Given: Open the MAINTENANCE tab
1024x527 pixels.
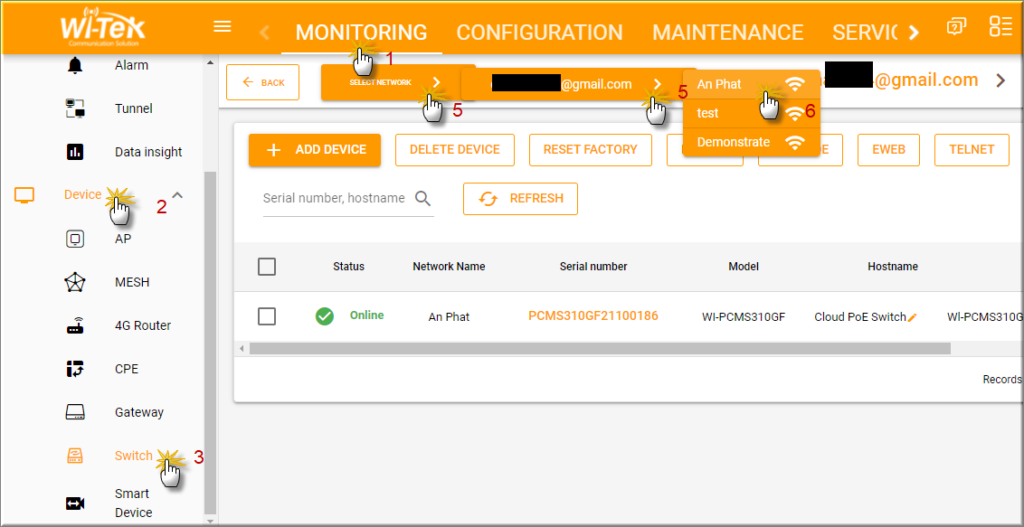Looking at the screenshot, I should pos(727,32).
